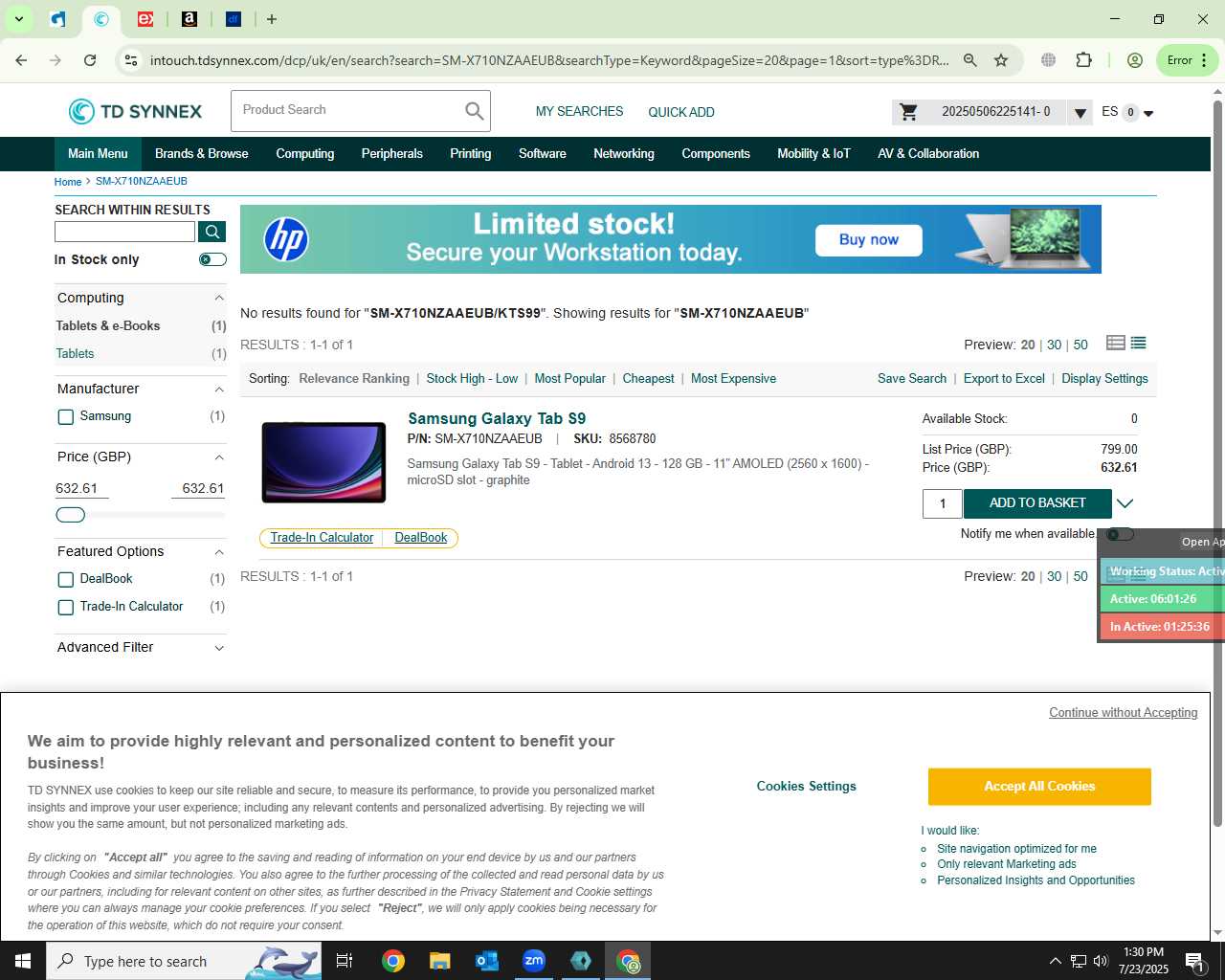Click the browser reload icon
This screenshot has height=980, width=1225.
(x=90, y=60)
